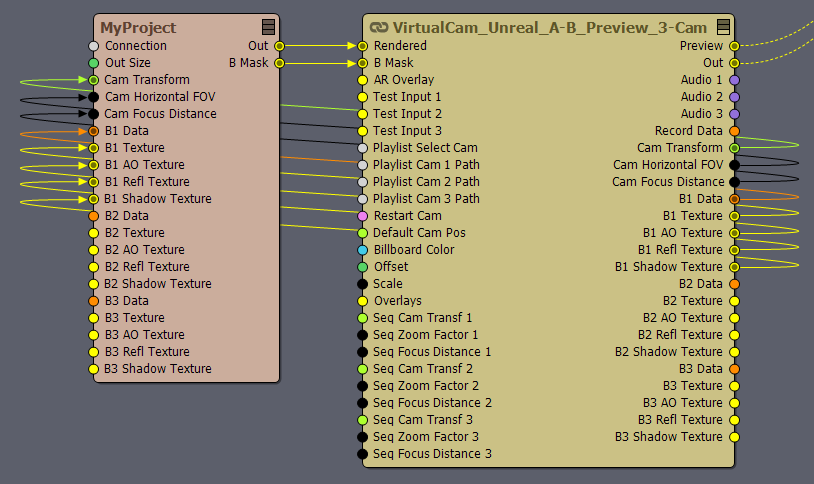Select the MyProject node title
The image size is (814, 484).
click(138, 28)
